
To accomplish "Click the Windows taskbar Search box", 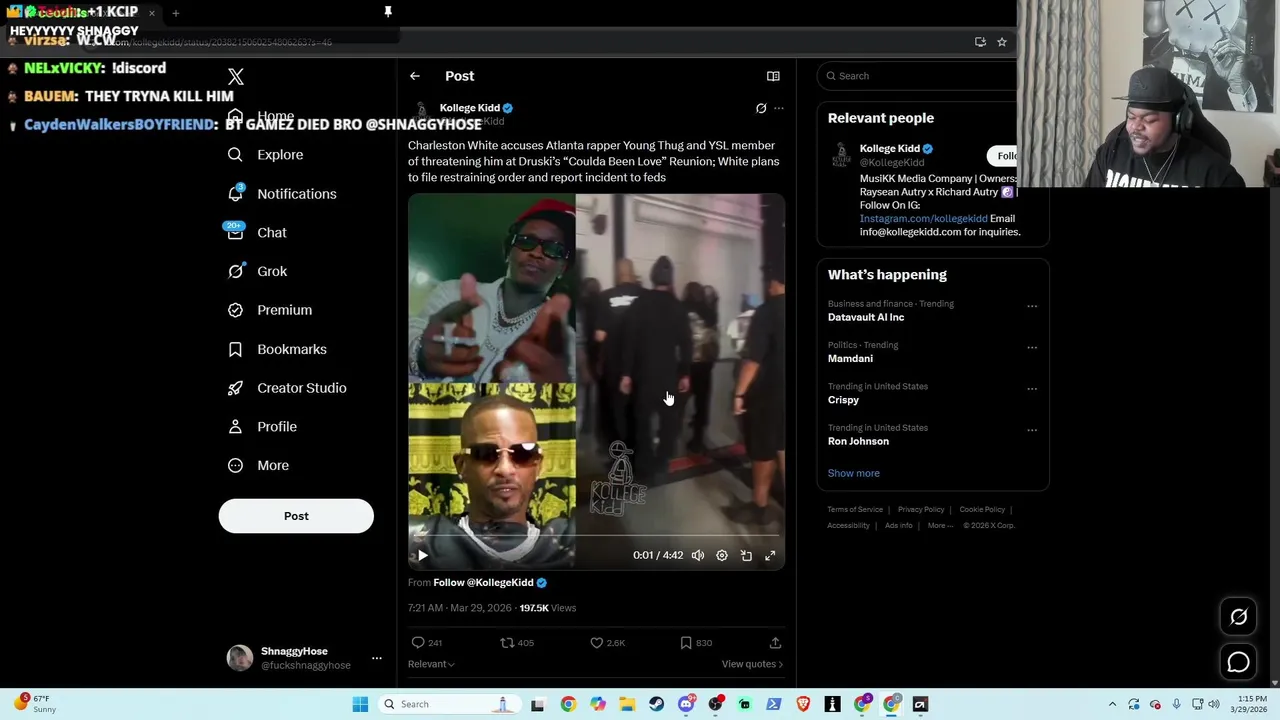I will (449, 704).
